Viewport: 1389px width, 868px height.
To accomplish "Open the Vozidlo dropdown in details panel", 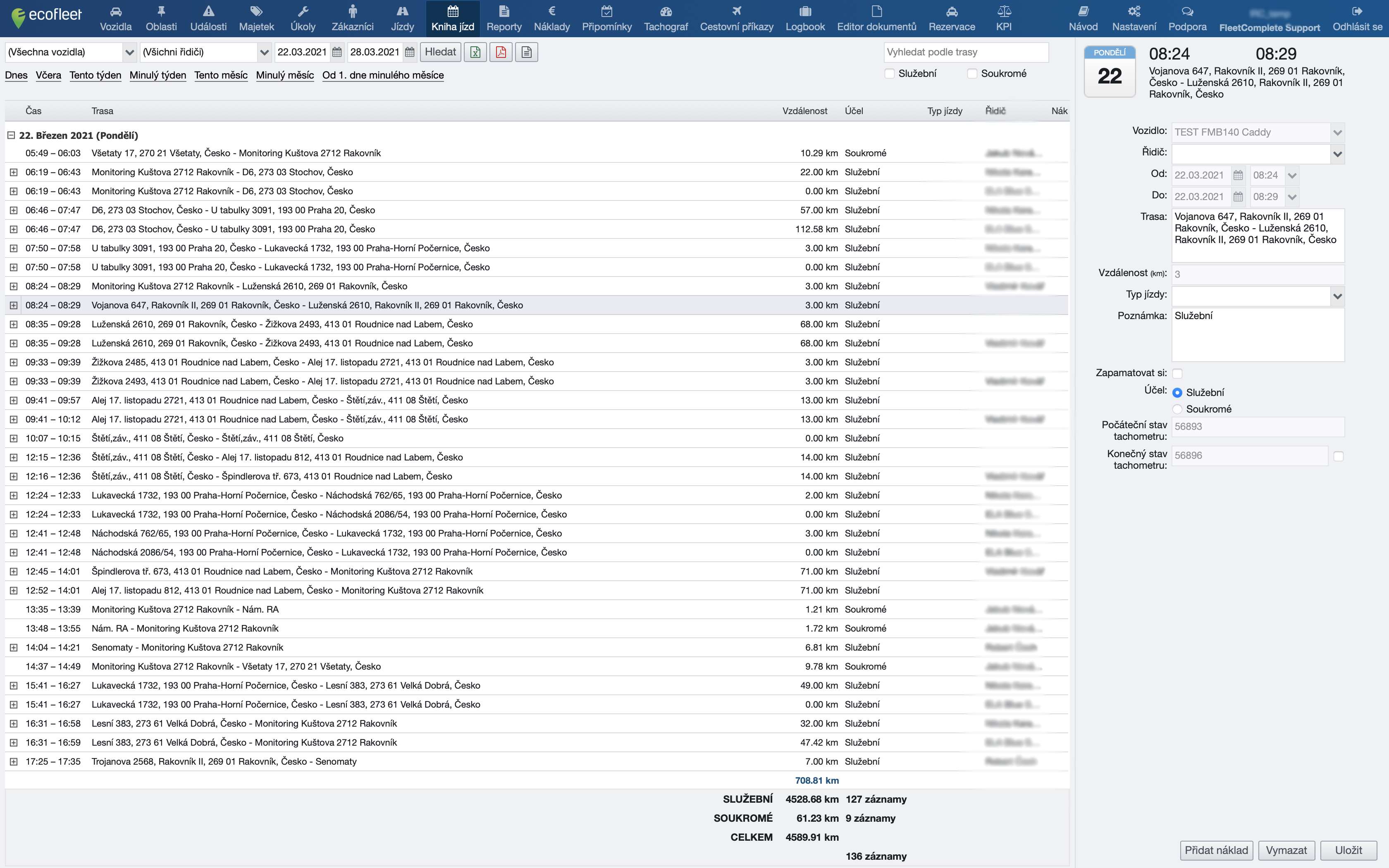I will pos(1337,133).
